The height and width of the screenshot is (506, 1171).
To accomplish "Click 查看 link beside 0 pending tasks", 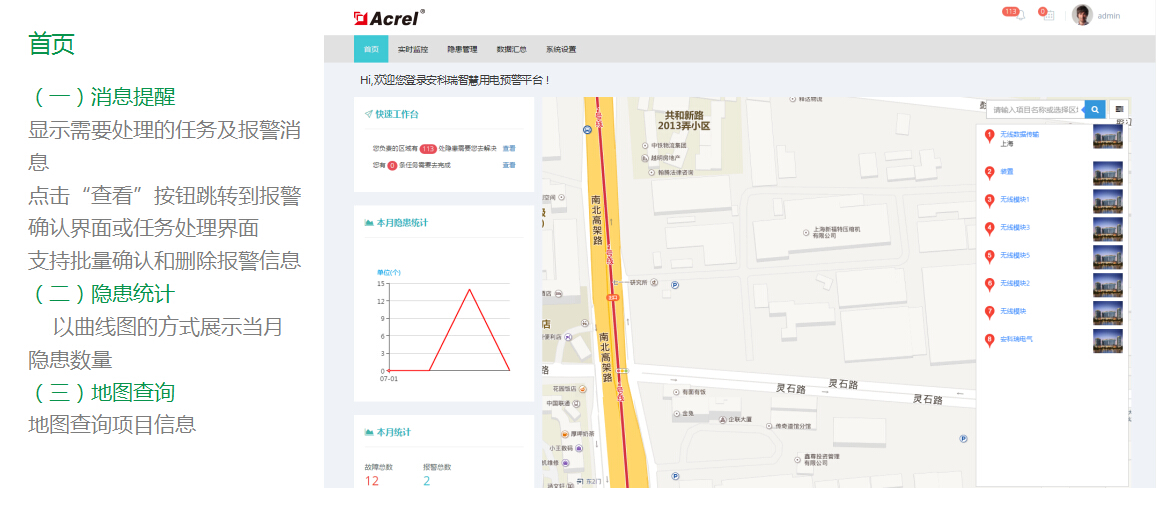I will pos(509,165).
